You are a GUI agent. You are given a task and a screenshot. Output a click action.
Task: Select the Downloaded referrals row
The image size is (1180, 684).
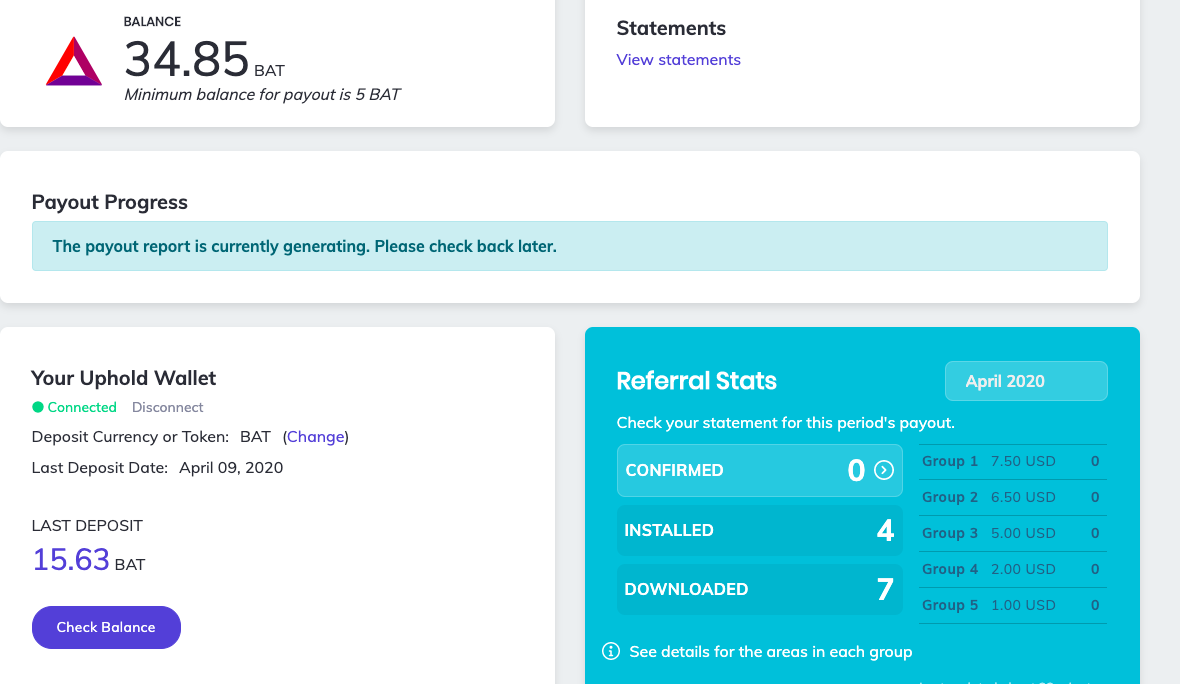point(759,589)
